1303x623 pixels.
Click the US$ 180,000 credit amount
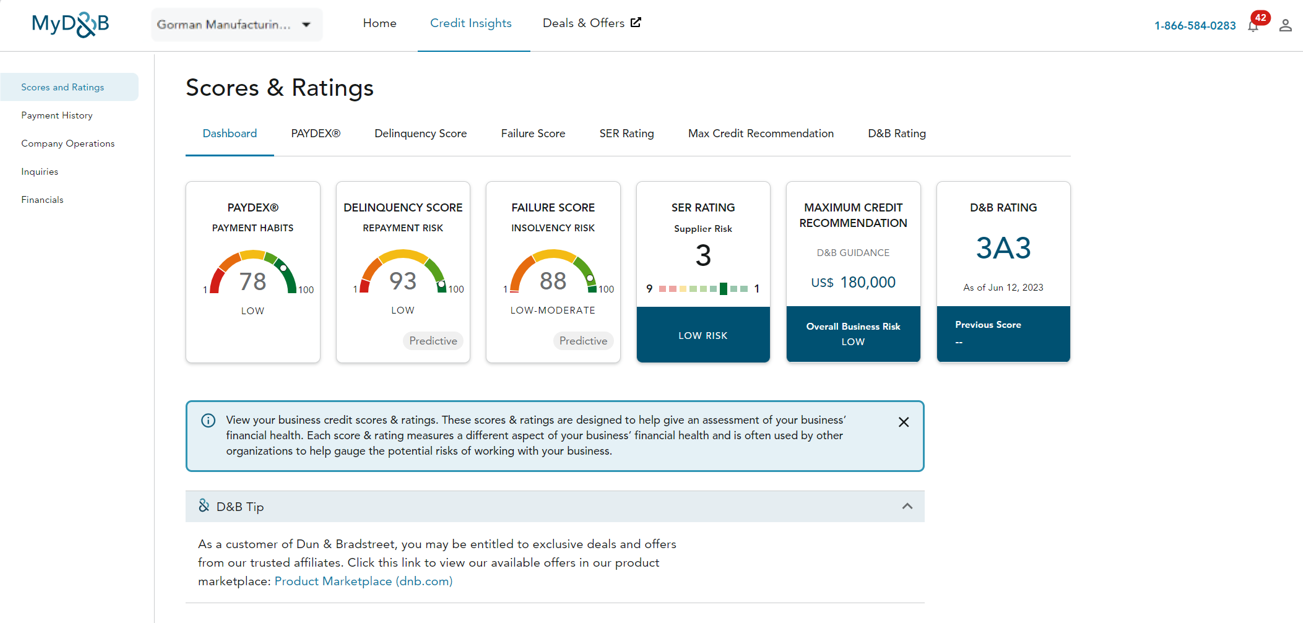click(853, 283)
